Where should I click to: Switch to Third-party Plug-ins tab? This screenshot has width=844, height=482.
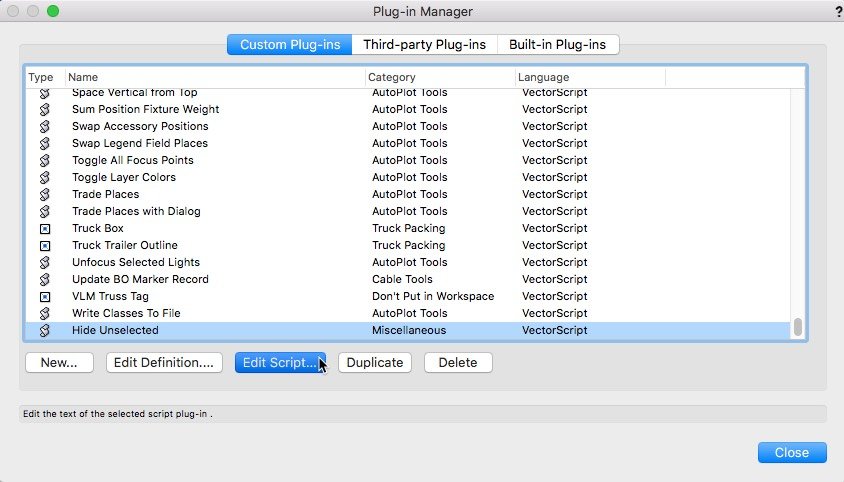(x=424, y=45)
